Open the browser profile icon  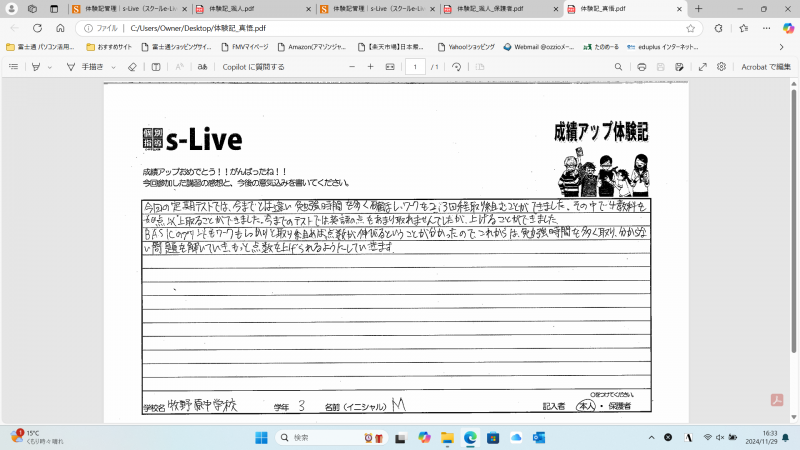coord(11,9)
